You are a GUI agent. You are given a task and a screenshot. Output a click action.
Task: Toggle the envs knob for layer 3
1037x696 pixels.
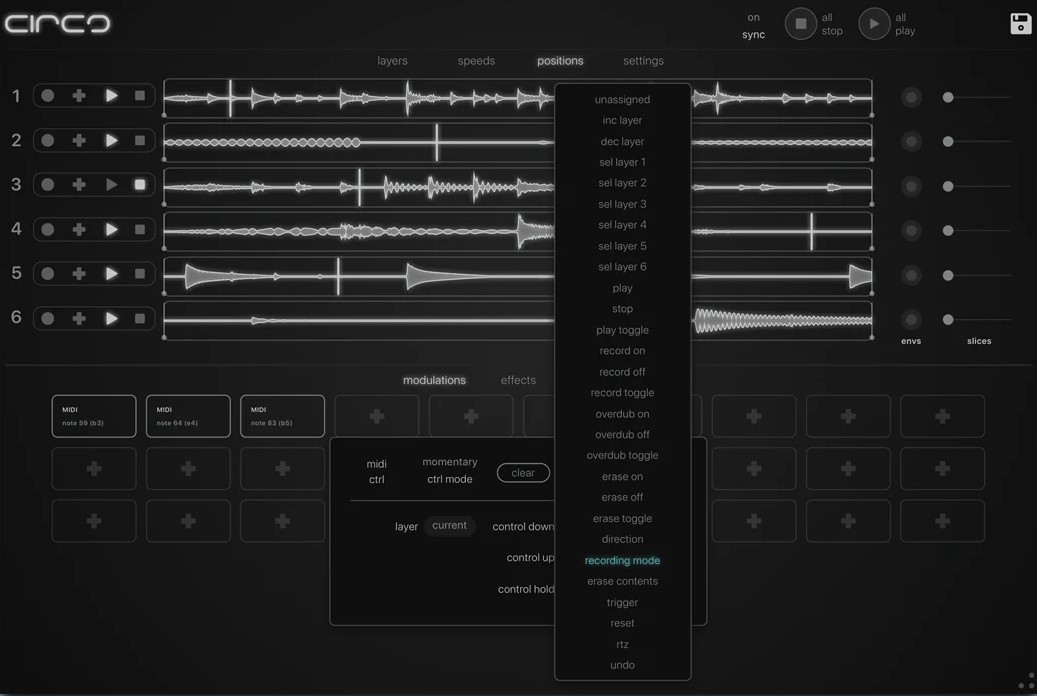(x=911, y=187)
